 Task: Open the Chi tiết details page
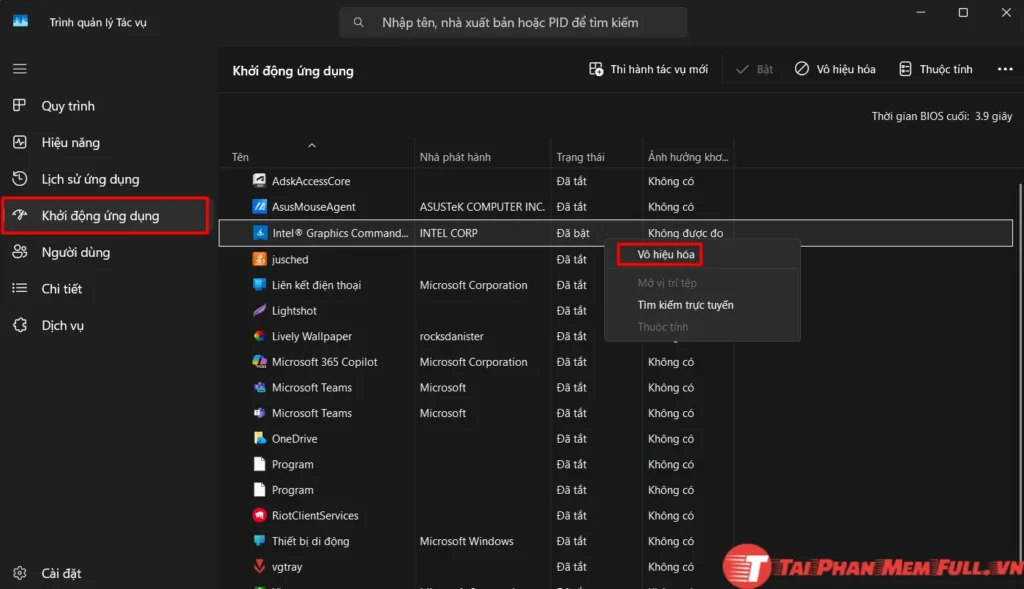coord(61,289)
